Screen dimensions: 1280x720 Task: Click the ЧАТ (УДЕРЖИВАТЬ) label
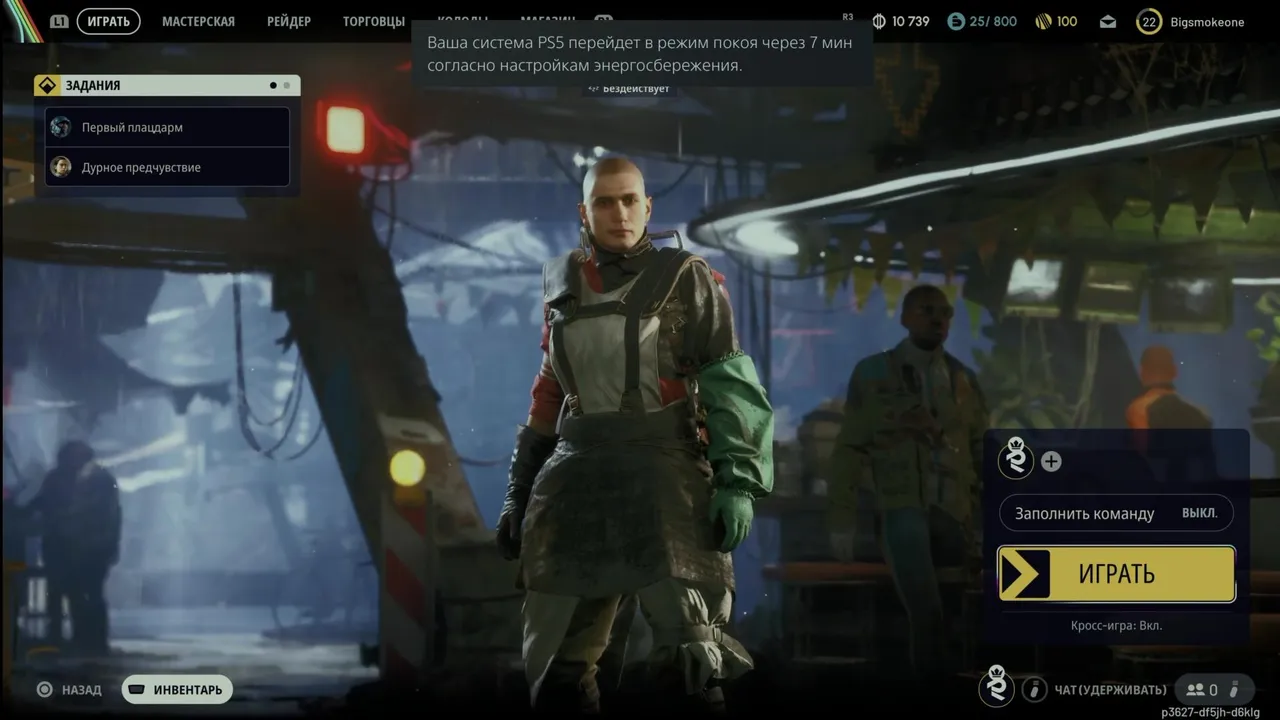click(x=1110, y=689)
